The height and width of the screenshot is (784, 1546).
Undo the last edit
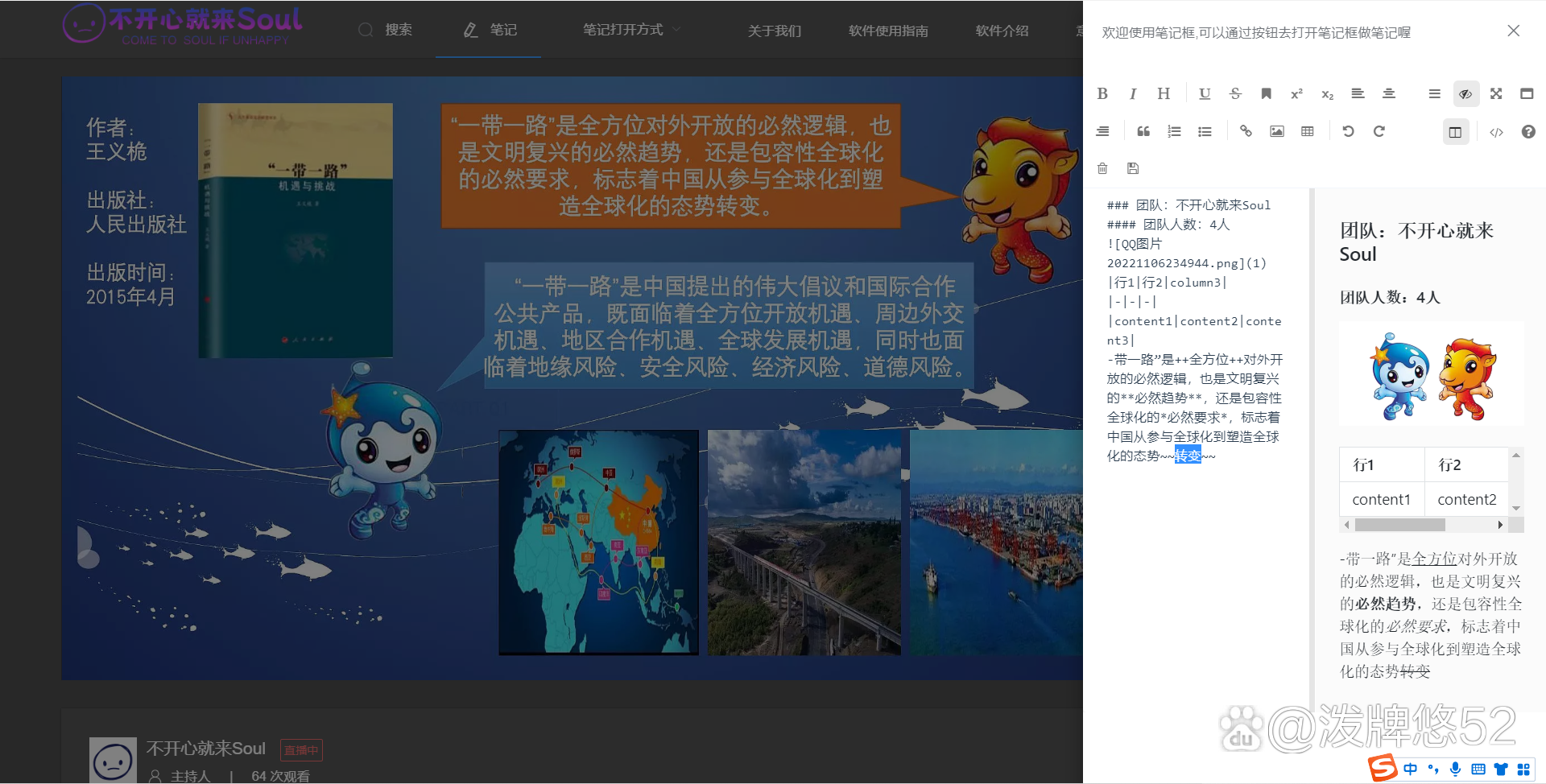coord(1348,131)
